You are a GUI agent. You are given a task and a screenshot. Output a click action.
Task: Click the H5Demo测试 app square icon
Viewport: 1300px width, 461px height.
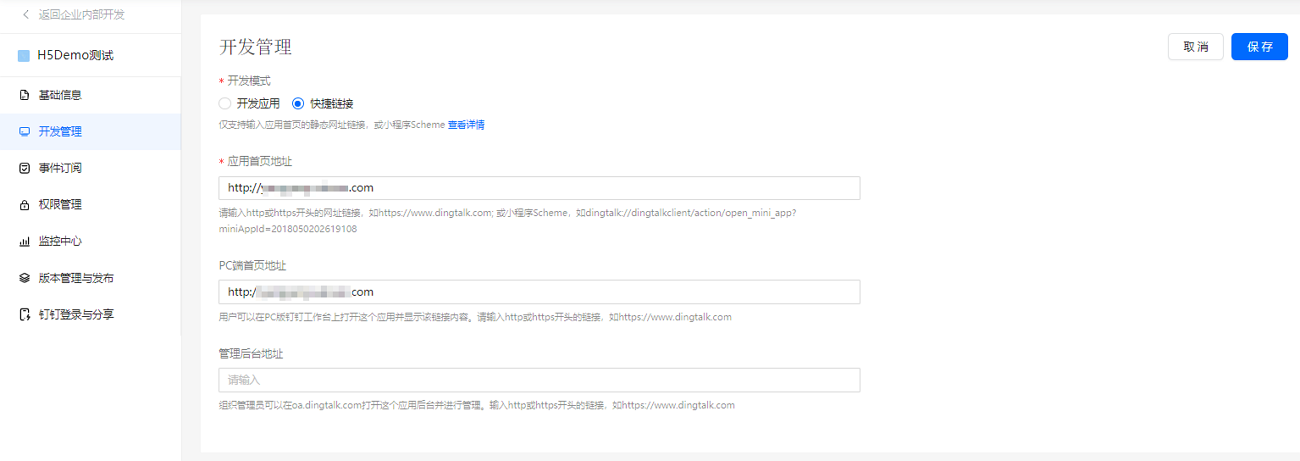(24, 56)
